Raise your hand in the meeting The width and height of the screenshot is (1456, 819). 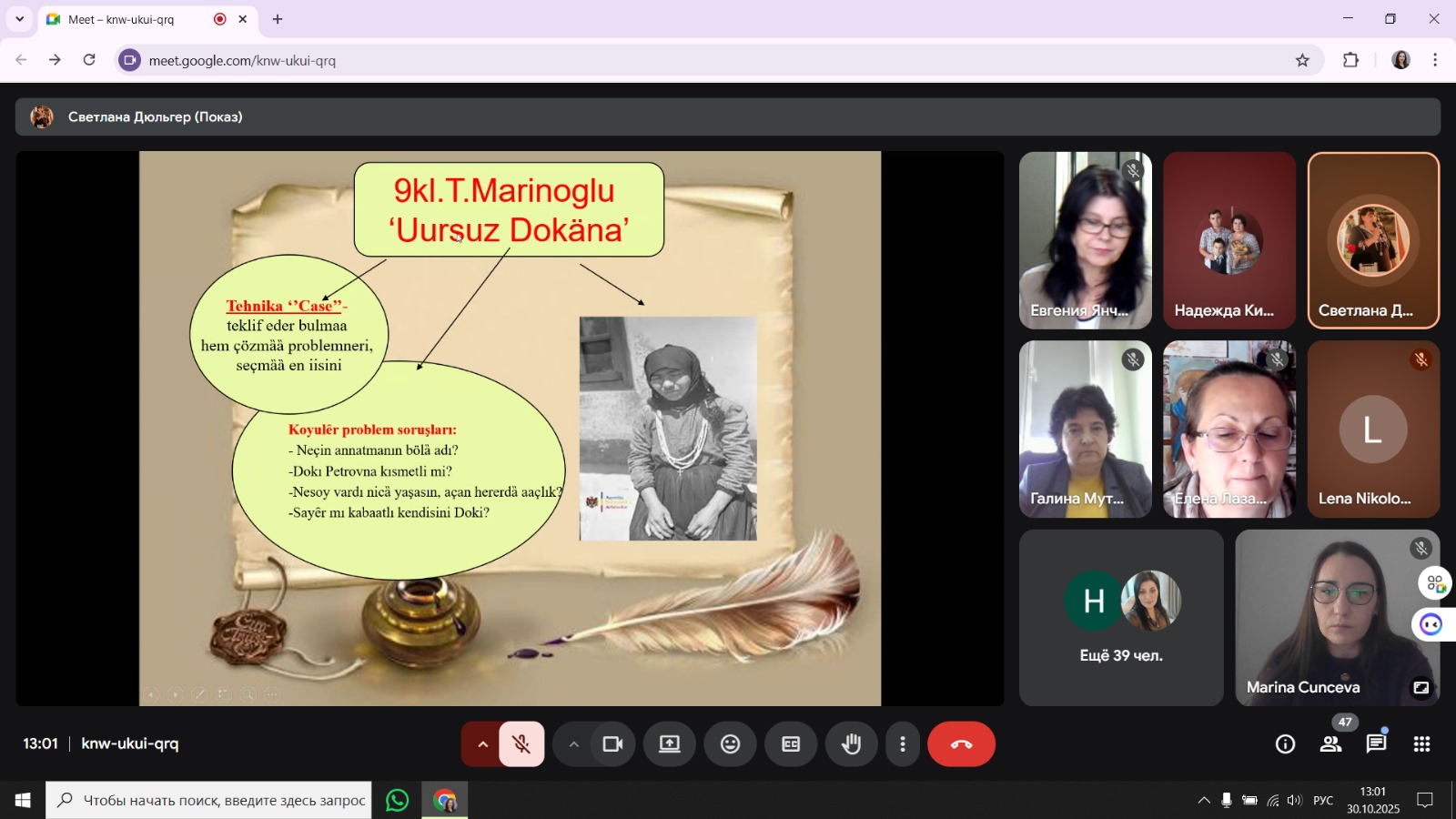point(851,744)
